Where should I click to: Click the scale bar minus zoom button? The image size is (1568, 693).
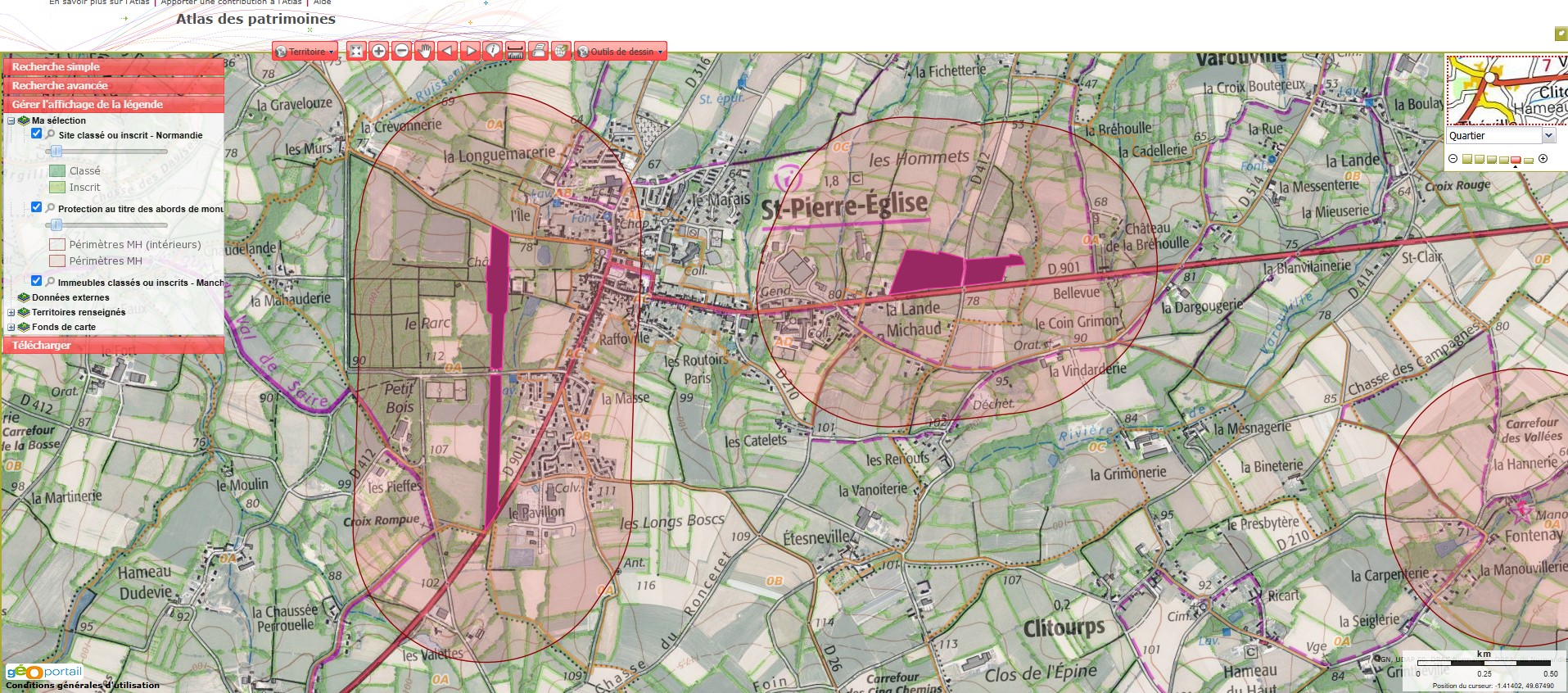[x=1453, y=159]
